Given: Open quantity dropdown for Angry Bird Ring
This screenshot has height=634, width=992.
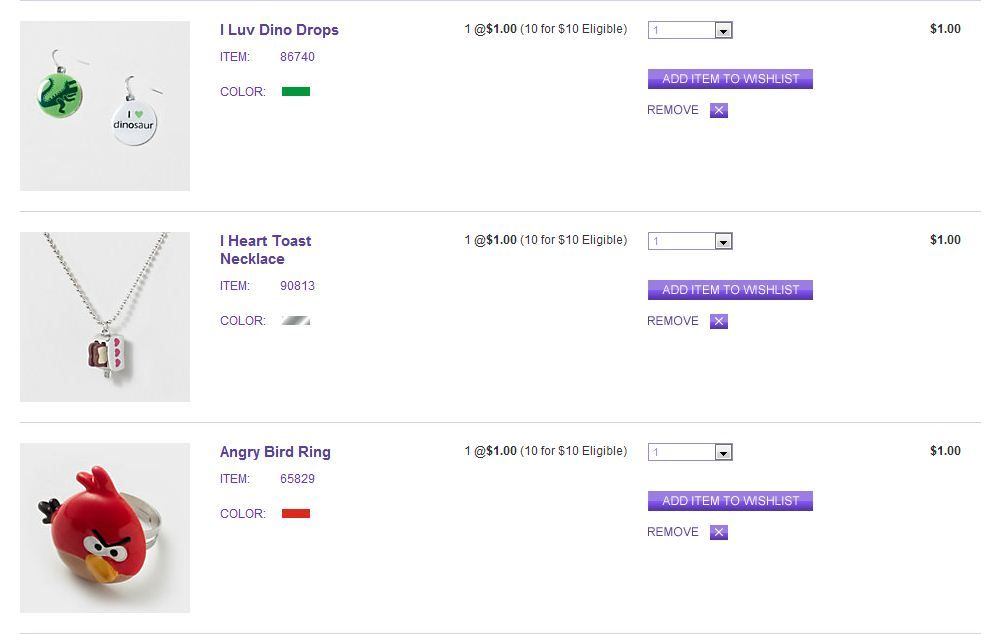Looking at the screenshot, I should (x=690, y=453).
